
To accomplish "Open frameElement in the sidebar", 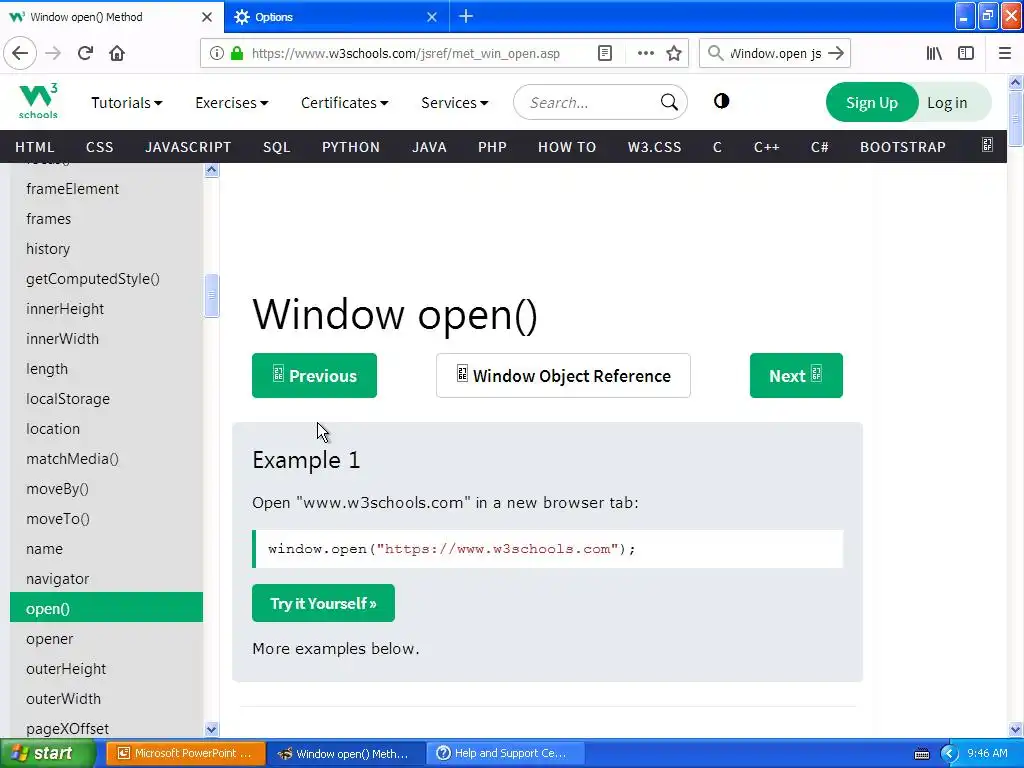I will [72, 189].
